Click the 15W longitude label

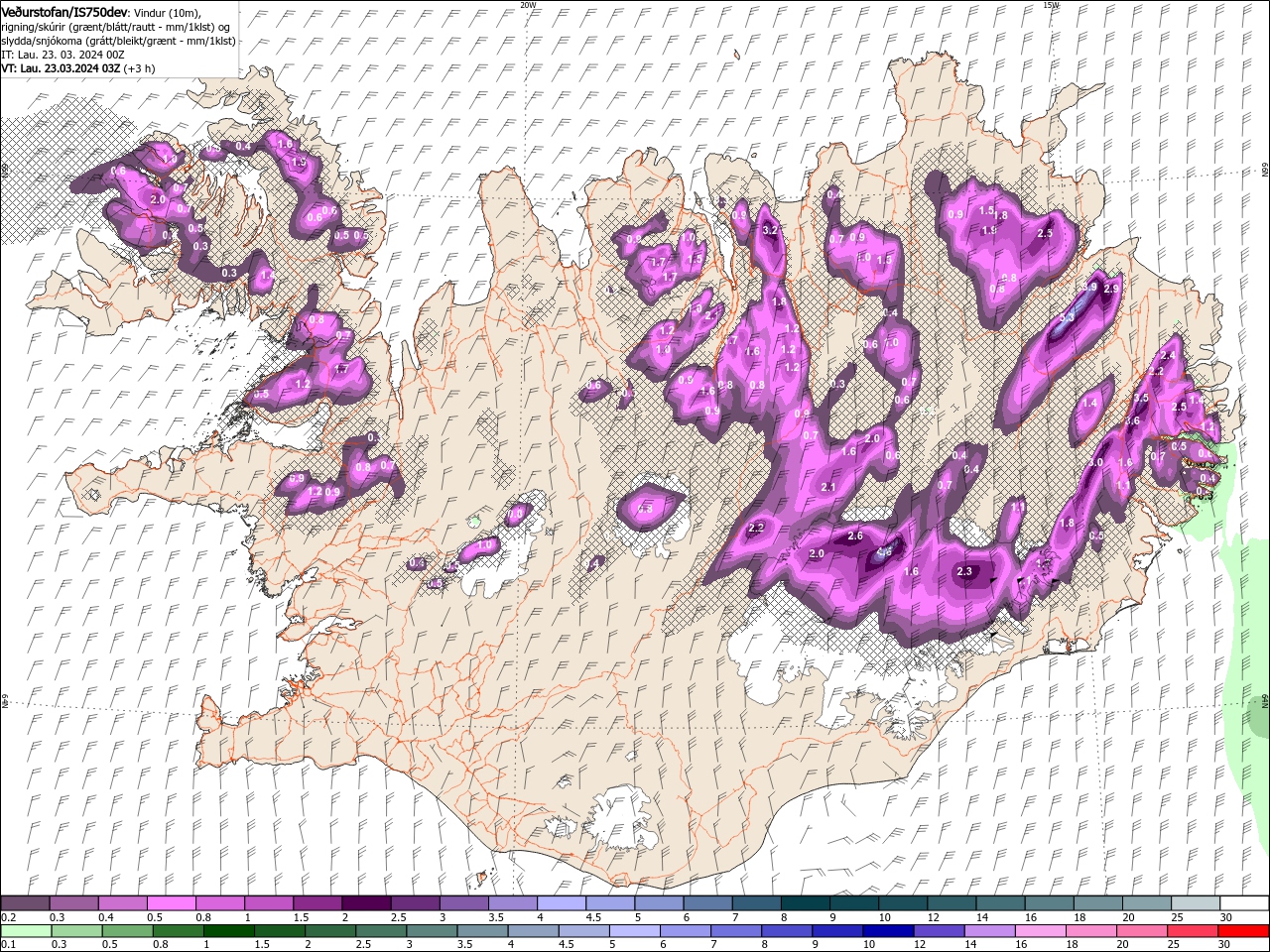pyautogui.click(x=1051, y=5)
